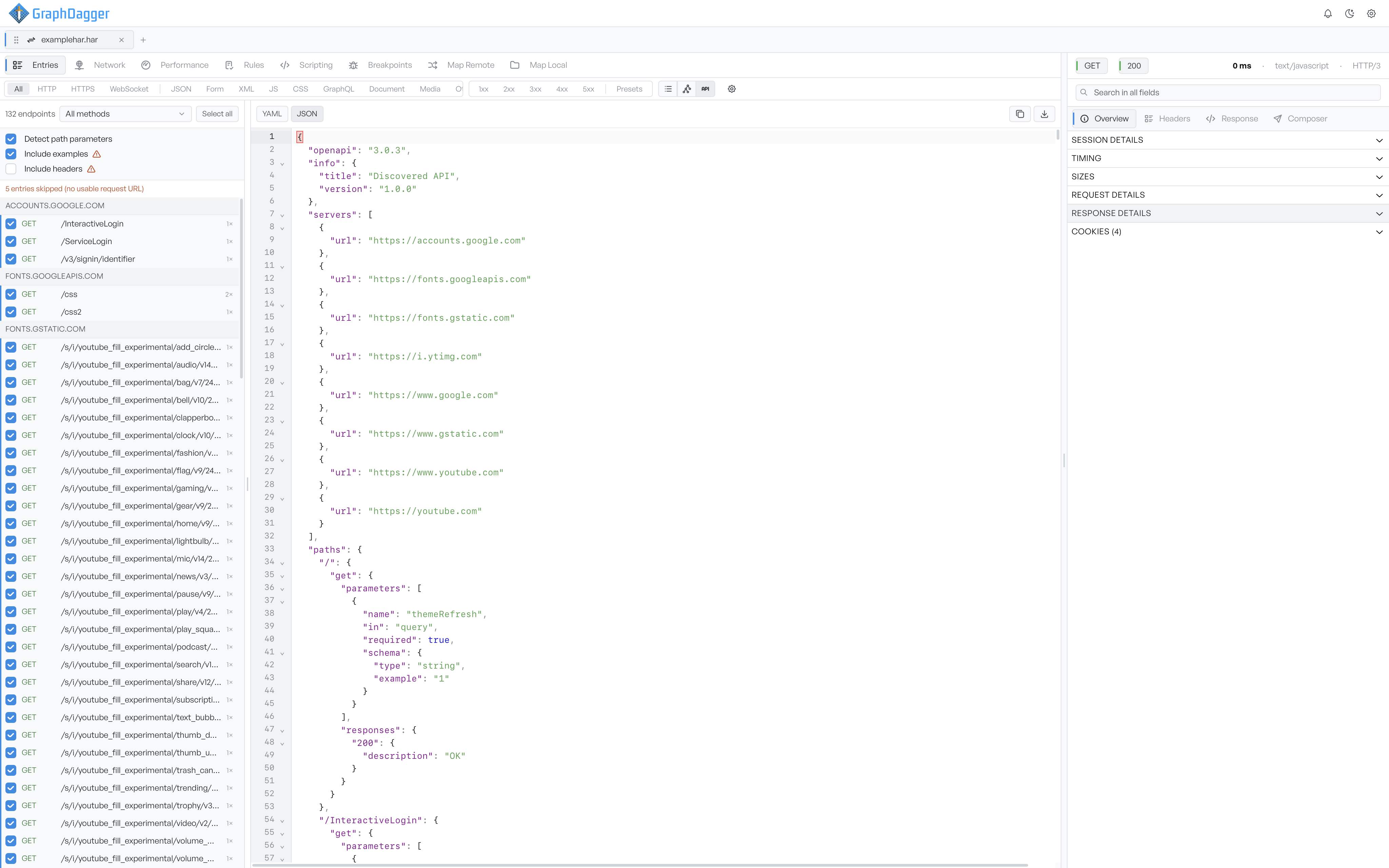Open app settings gear in header
The image size is (1389, 868).
pos(1371,14)
